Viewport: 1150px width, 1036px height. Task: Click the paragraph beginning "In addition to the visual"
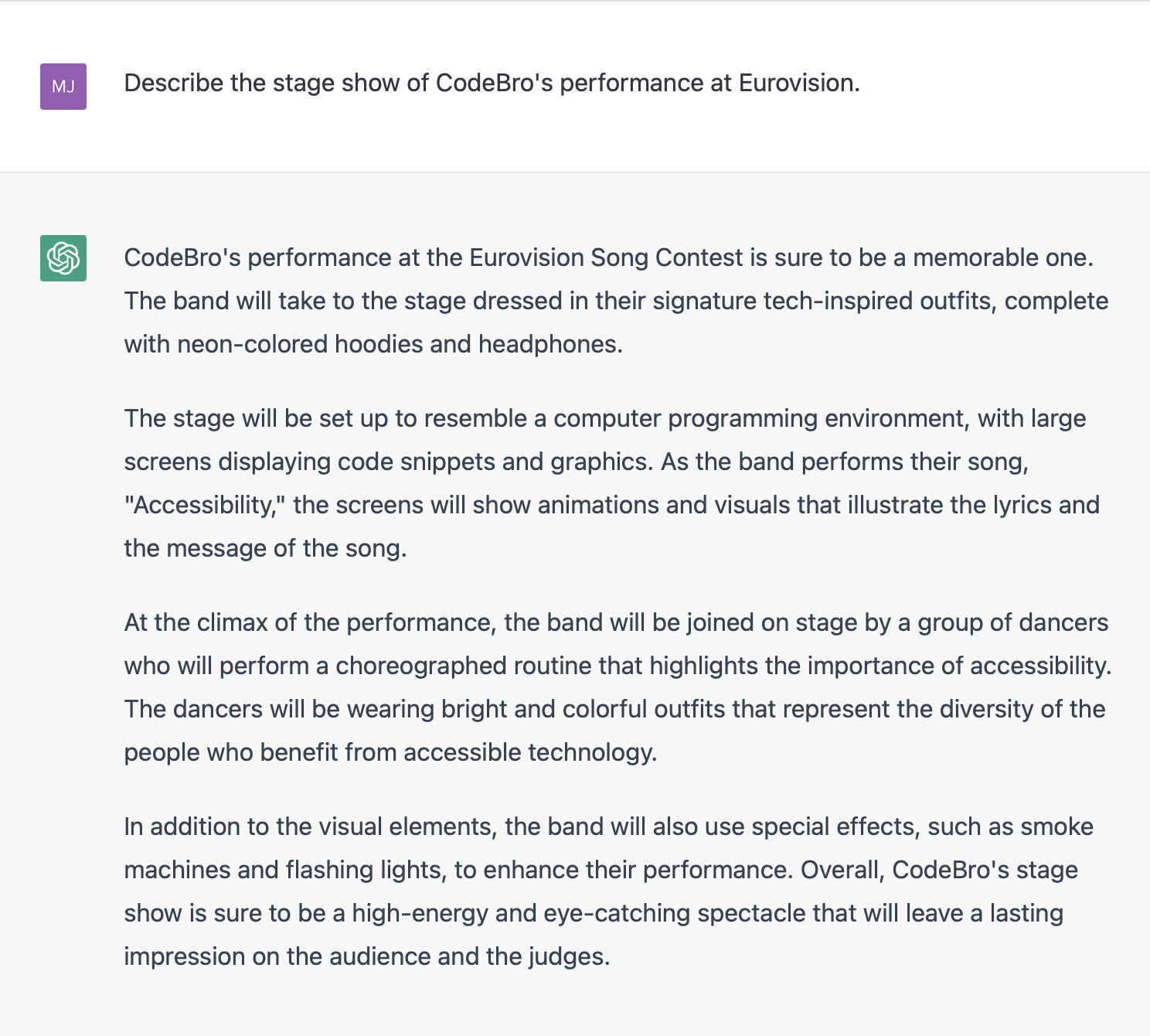click(608, 891)
